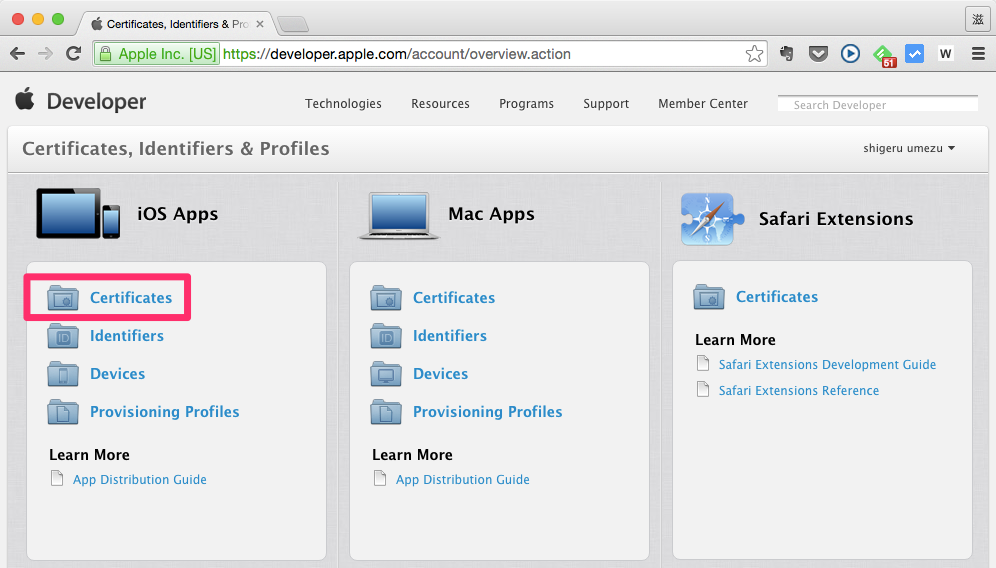996x568 pixels.
Task: Open the Resources menu
Action: coord(440,104)
